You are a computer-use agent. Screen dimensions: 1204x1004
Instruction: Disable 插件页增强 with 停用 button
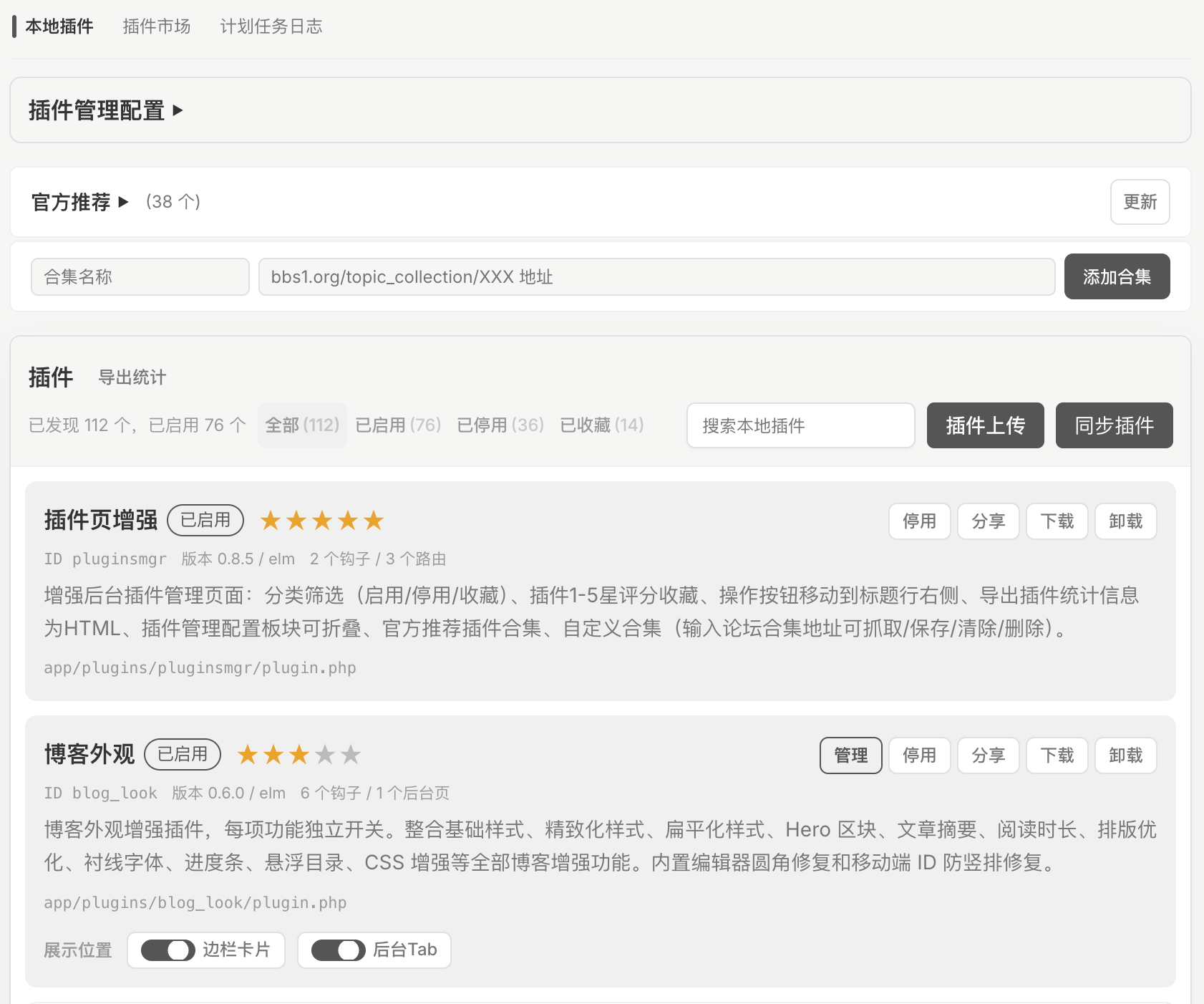point(920,521)
